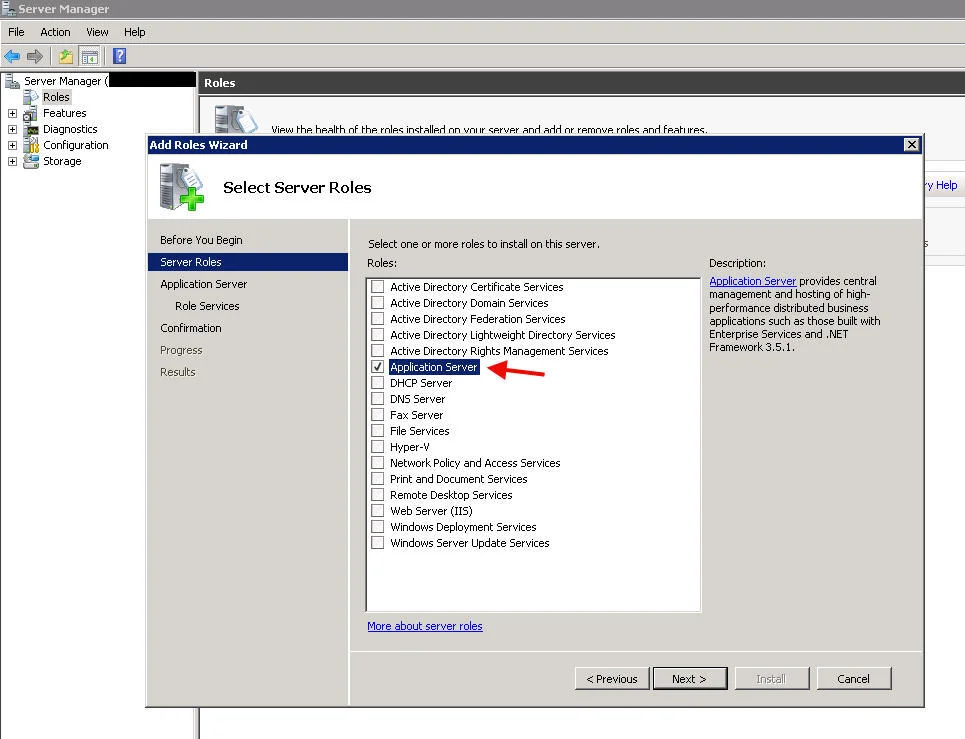Go to Role Services wizard step

click(207, 306)
